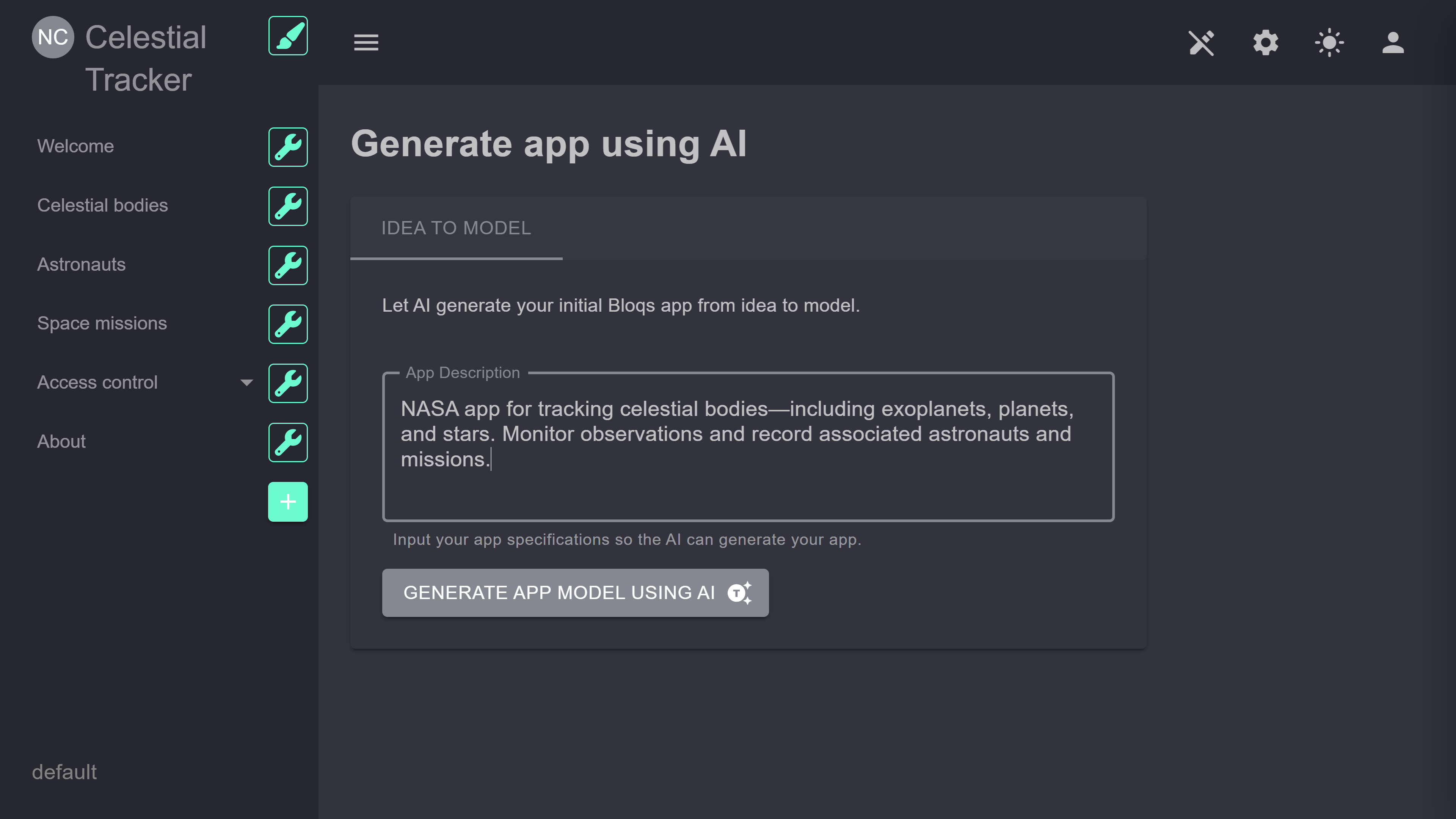The height and width of the screenshot is (819, 1456).
Task: Switch to the IDEA TO MODEL tab
Action: (456, 228)
